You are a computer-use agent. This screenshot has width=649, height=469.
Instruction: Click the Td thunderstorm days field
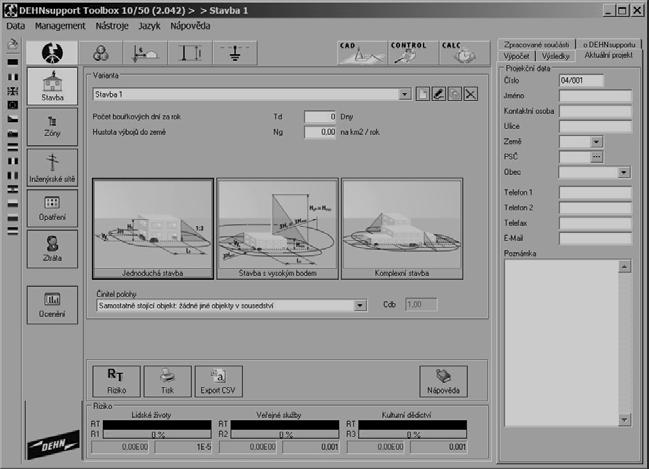tap(320, 117)
